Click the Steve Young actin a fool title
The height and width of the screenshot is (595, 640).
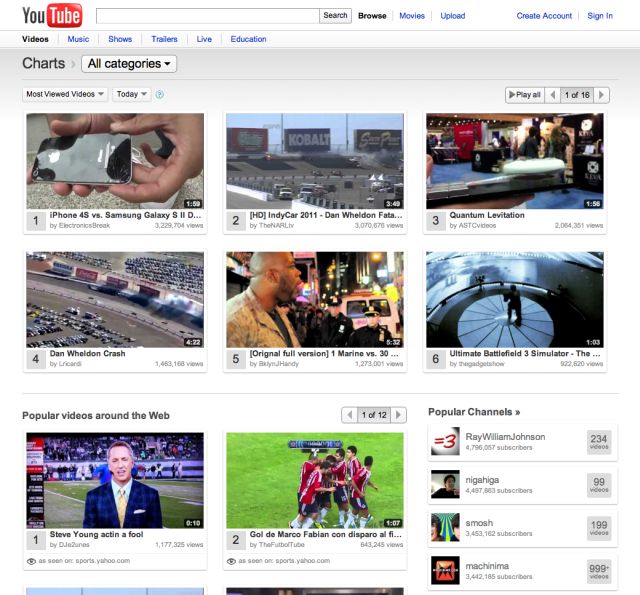[96, 534]
